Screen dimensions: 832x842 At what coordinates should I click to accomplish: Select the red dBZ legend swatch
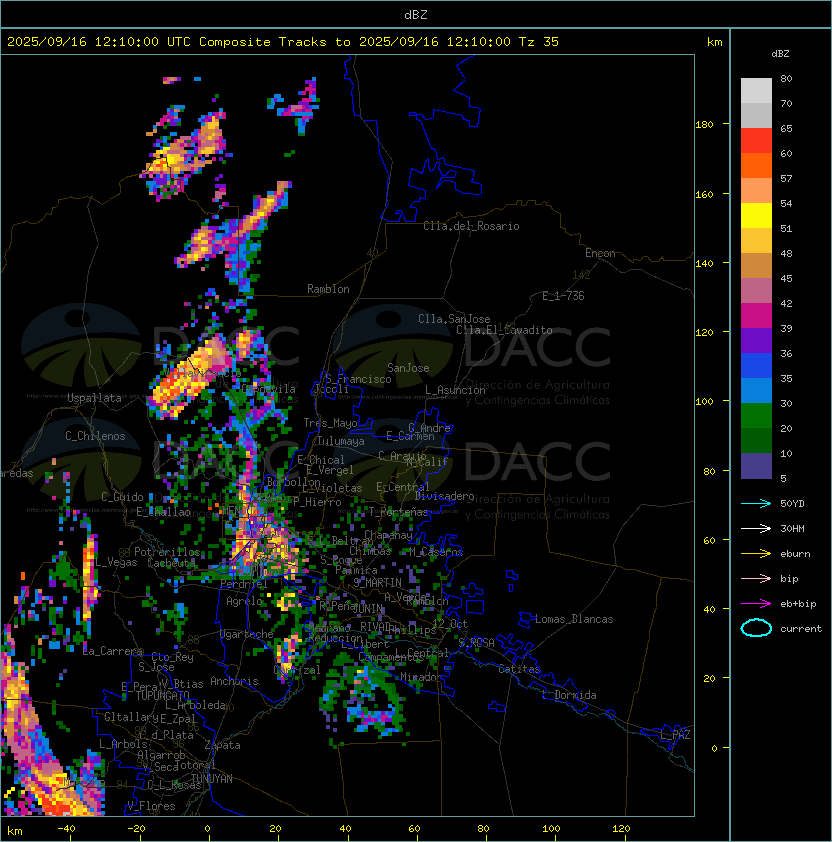(756, 141)
